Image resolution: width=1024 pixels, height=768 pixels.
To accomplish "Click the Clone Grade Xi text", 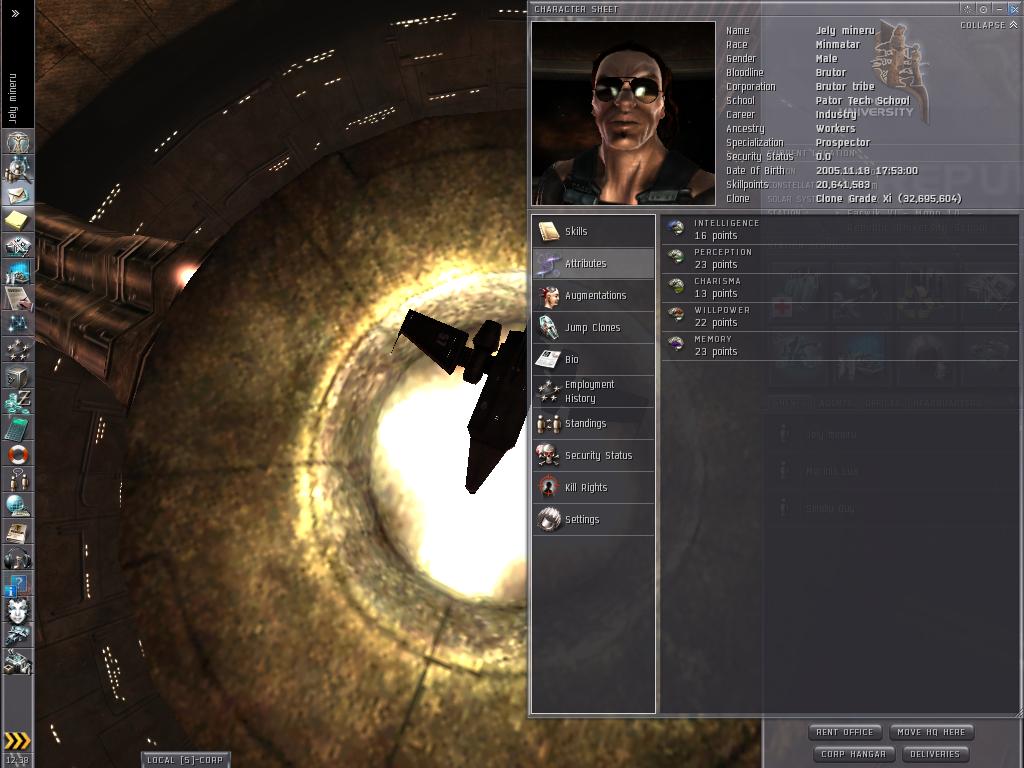I will [x=889, y=199].
